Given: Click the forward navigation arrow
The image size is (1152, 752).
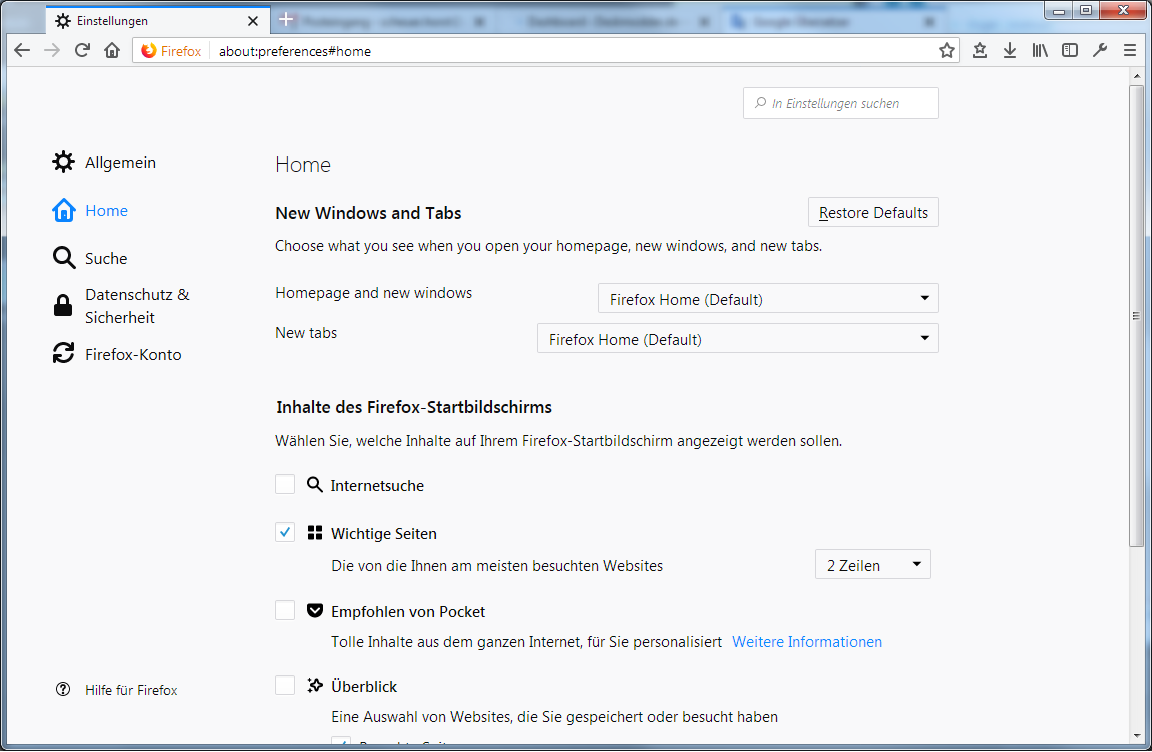Looking at the screenshot, I should (x=52, y=51).
